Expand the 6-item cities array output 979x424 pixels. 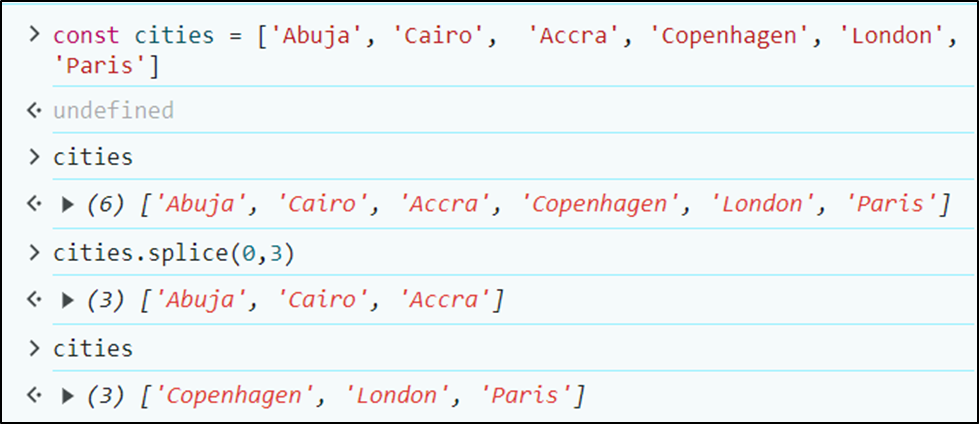coord(68,205)
